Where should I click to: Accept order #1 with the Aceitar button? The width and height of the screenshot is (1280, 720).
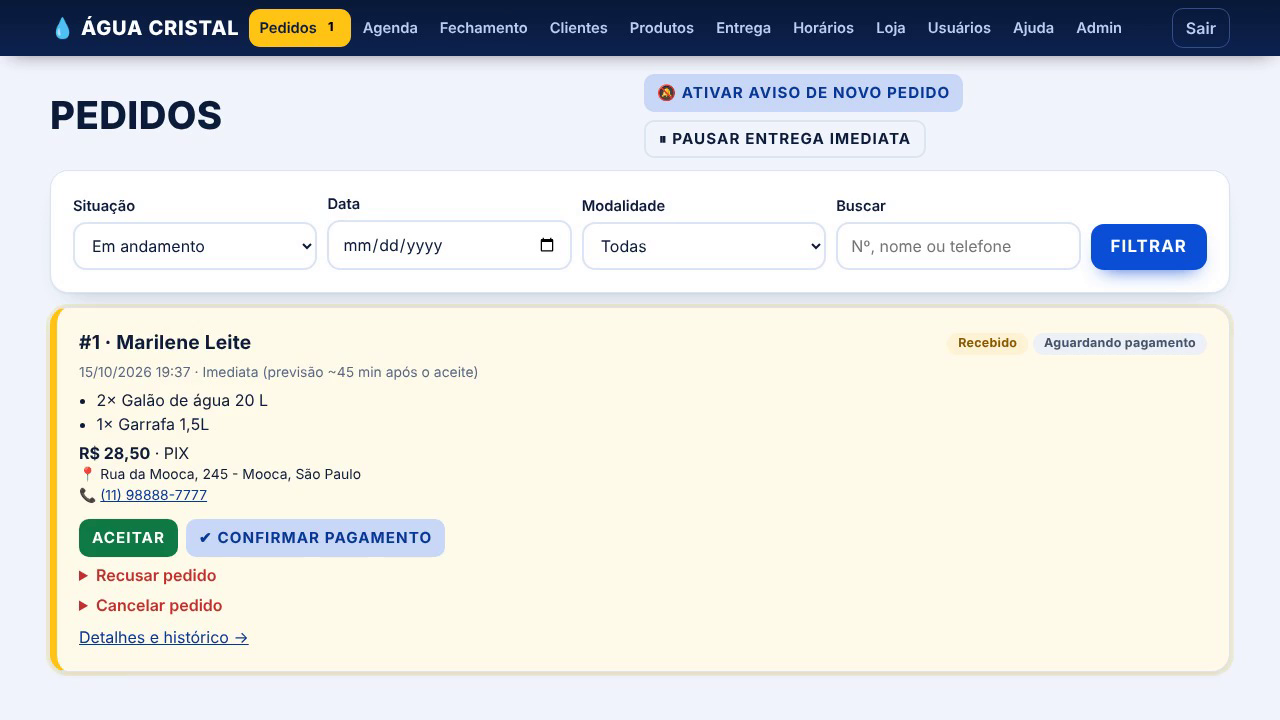[128, 538]
